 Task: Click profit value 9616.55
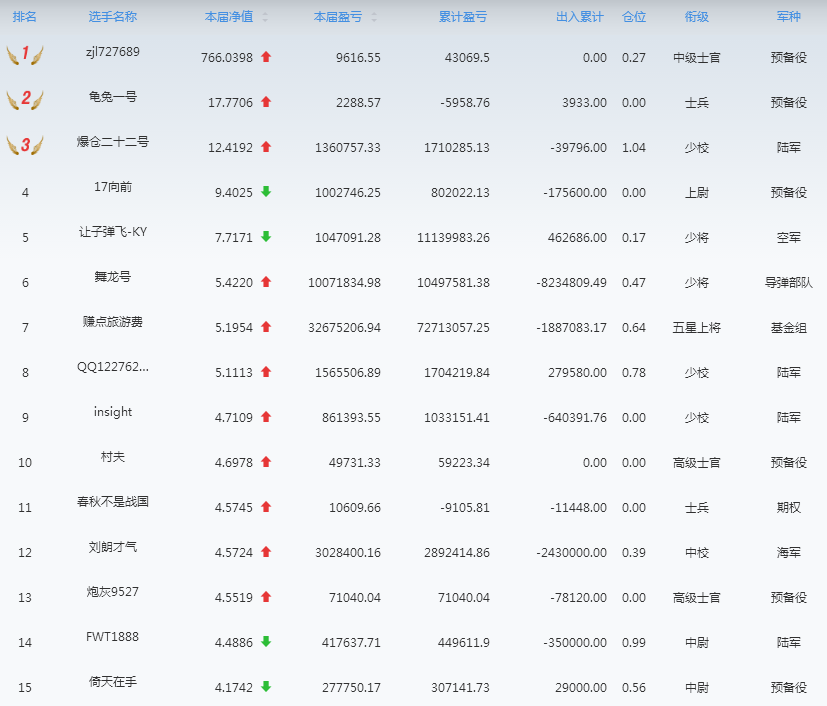click(358, 57)
